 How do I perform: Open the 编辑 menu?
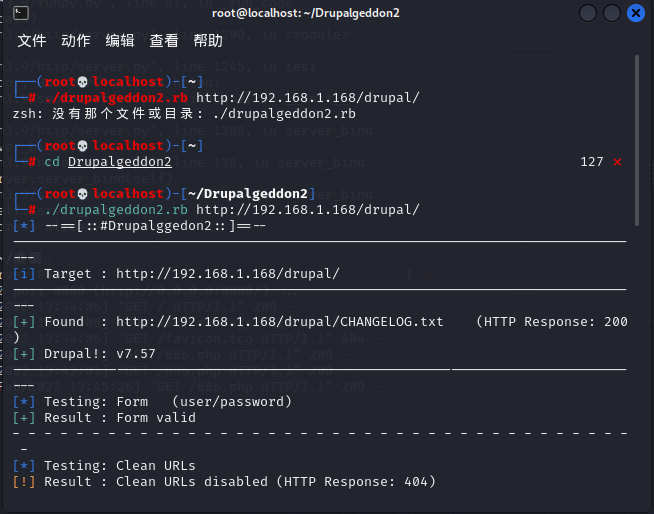120,41
